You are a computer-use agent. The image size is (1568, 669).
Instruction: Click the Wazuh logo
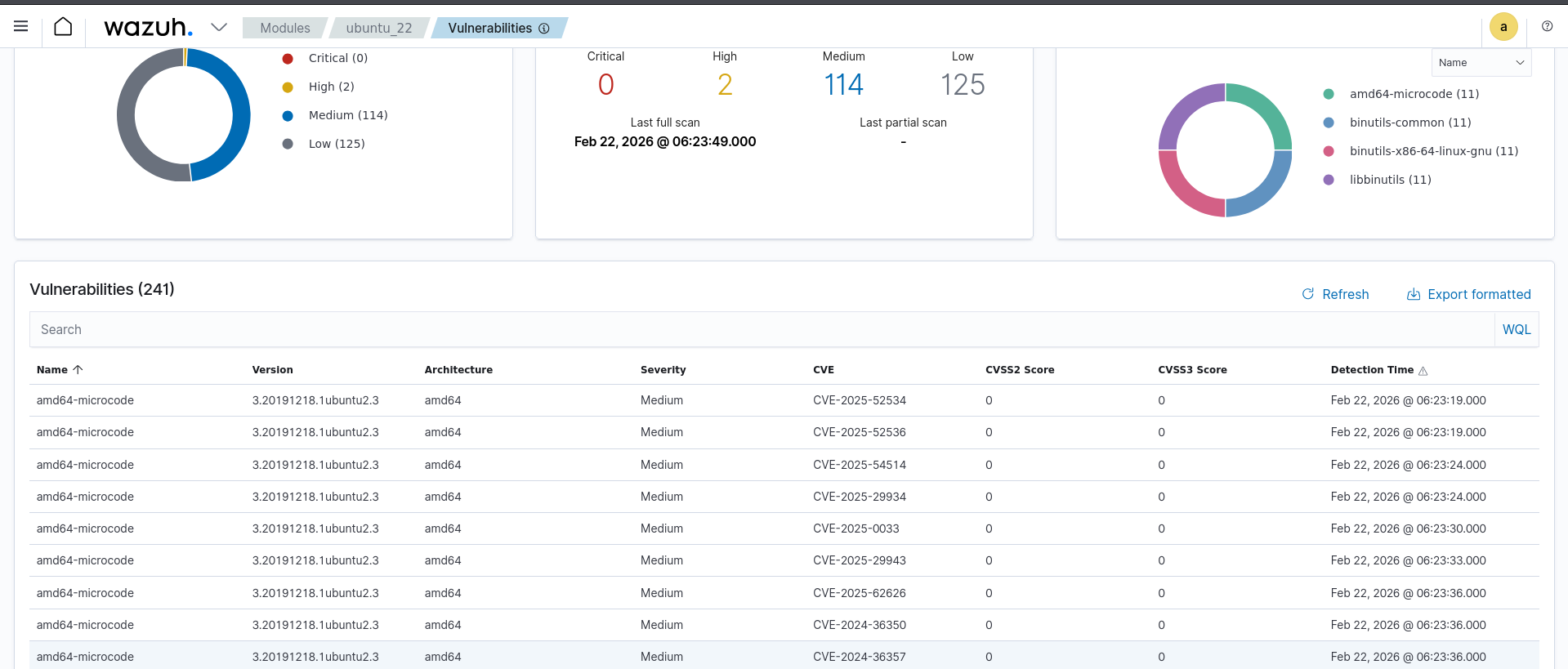148,27
